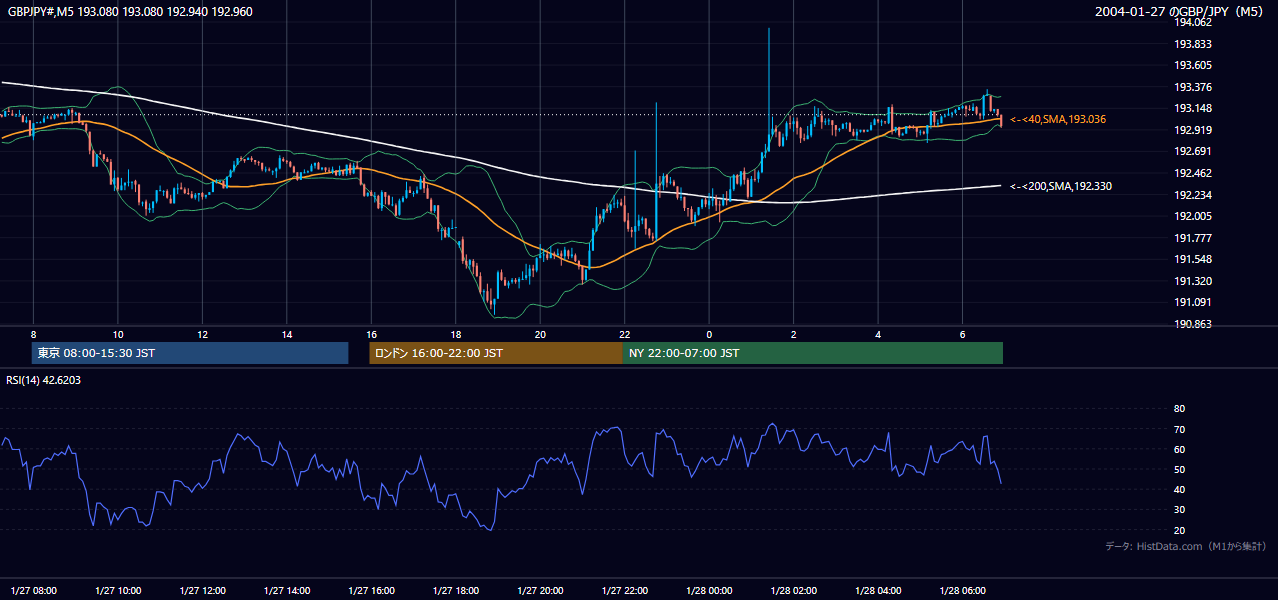Select RSI scale level 70
1278x600 pixels.
pos(1179,429)
